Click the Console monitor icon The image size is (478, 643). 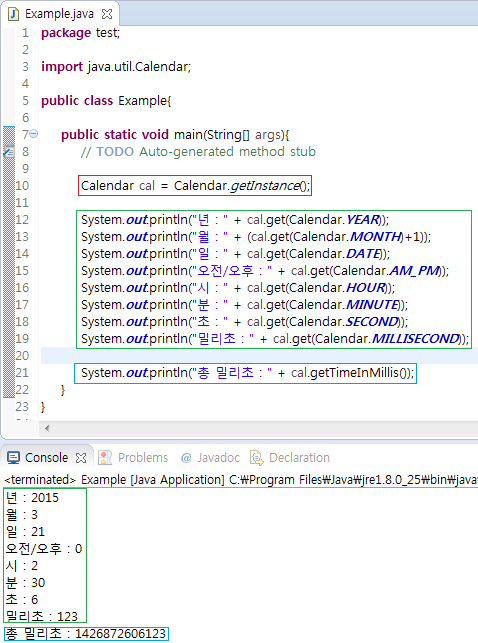[x=14, y=458]
